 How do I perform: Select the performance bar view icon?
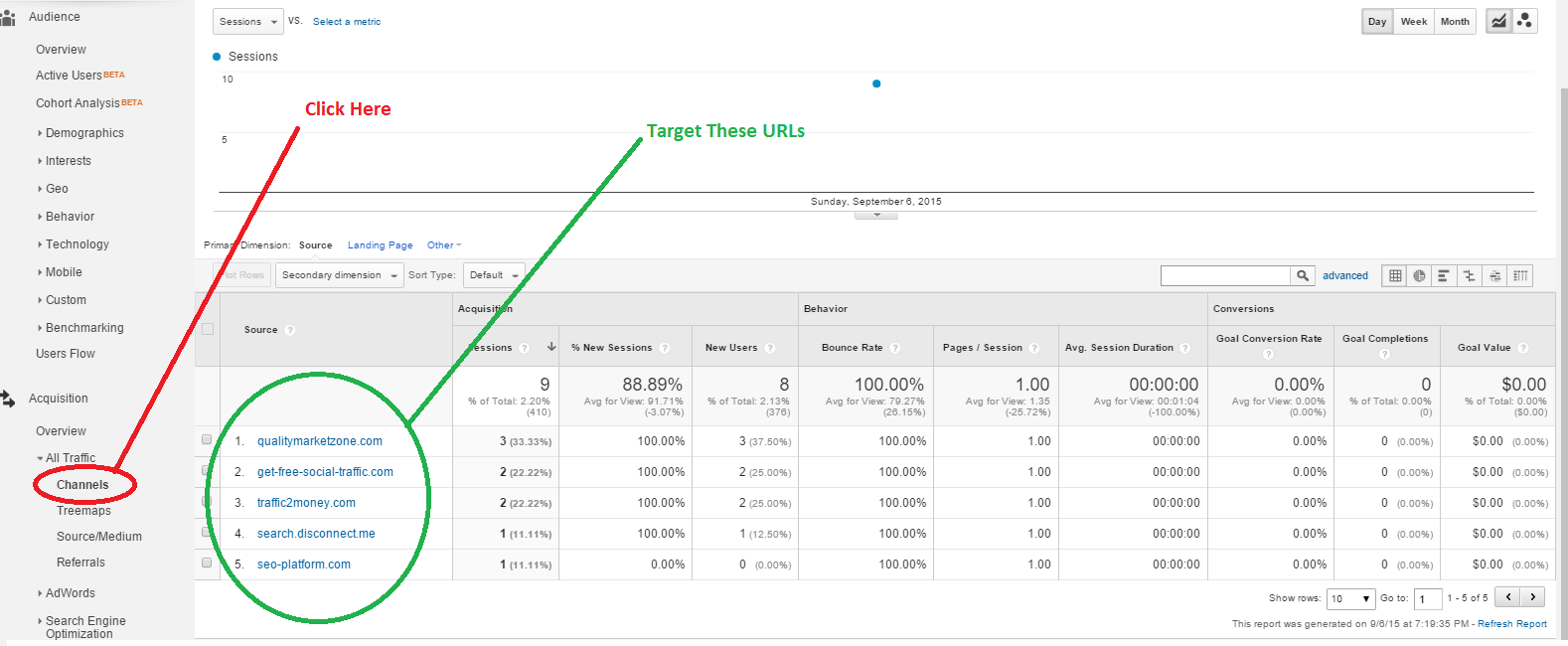click(x=1444, y=275)
